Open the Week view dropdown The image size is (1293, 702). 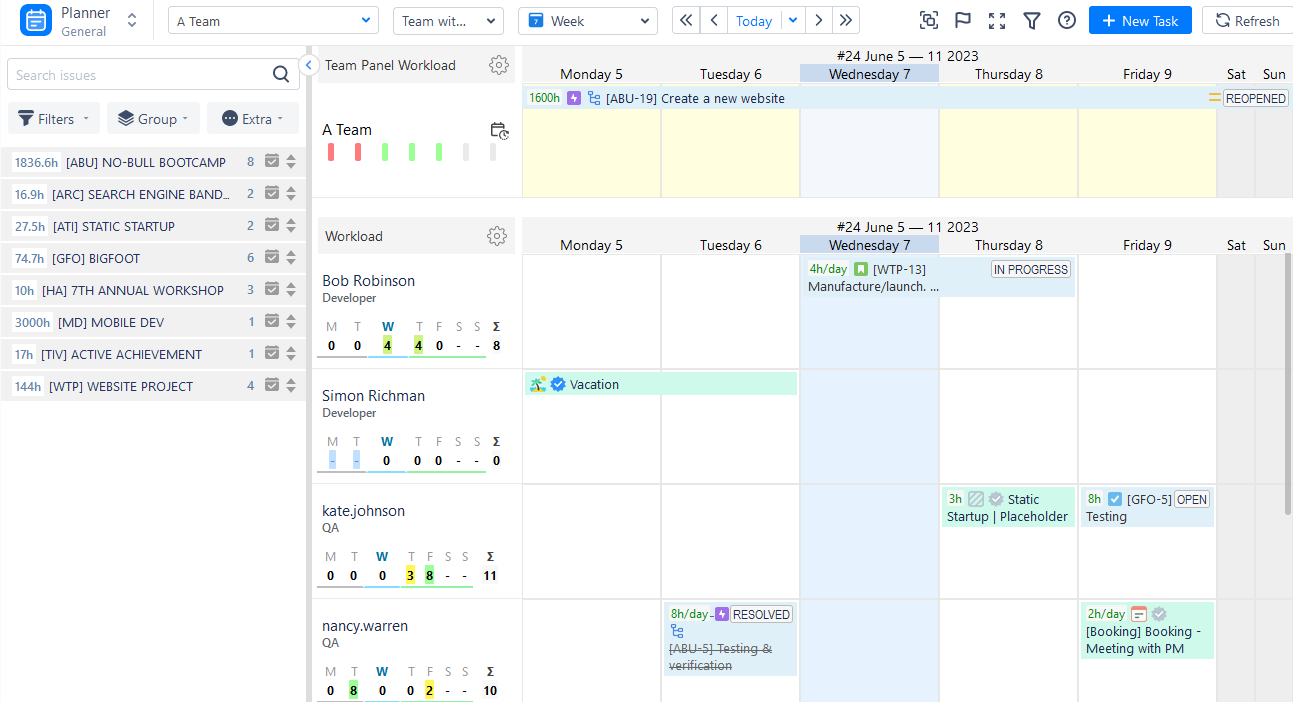587,21
